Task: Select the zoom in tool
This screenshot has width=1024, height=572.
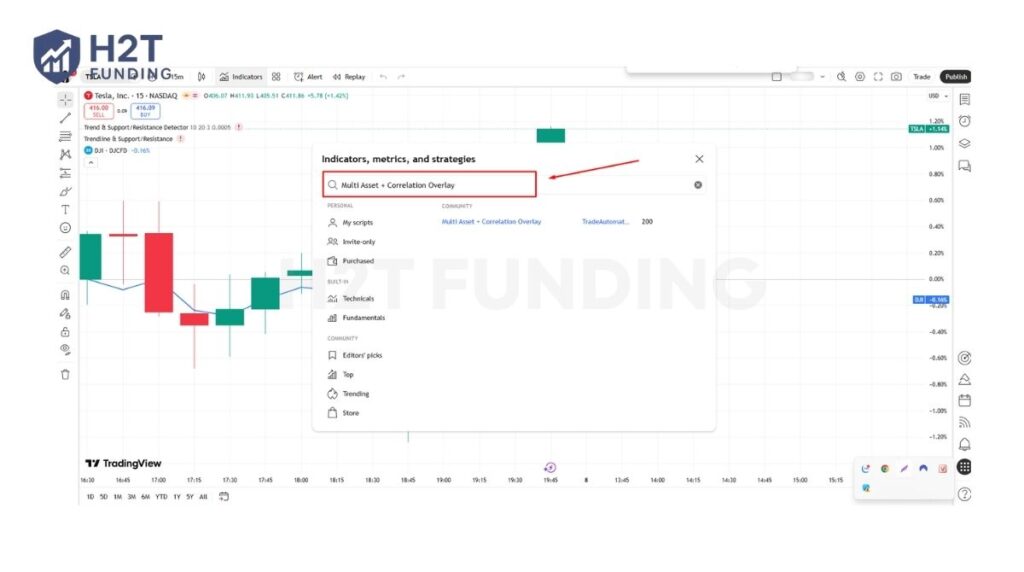Action: (x=65, y=270)
